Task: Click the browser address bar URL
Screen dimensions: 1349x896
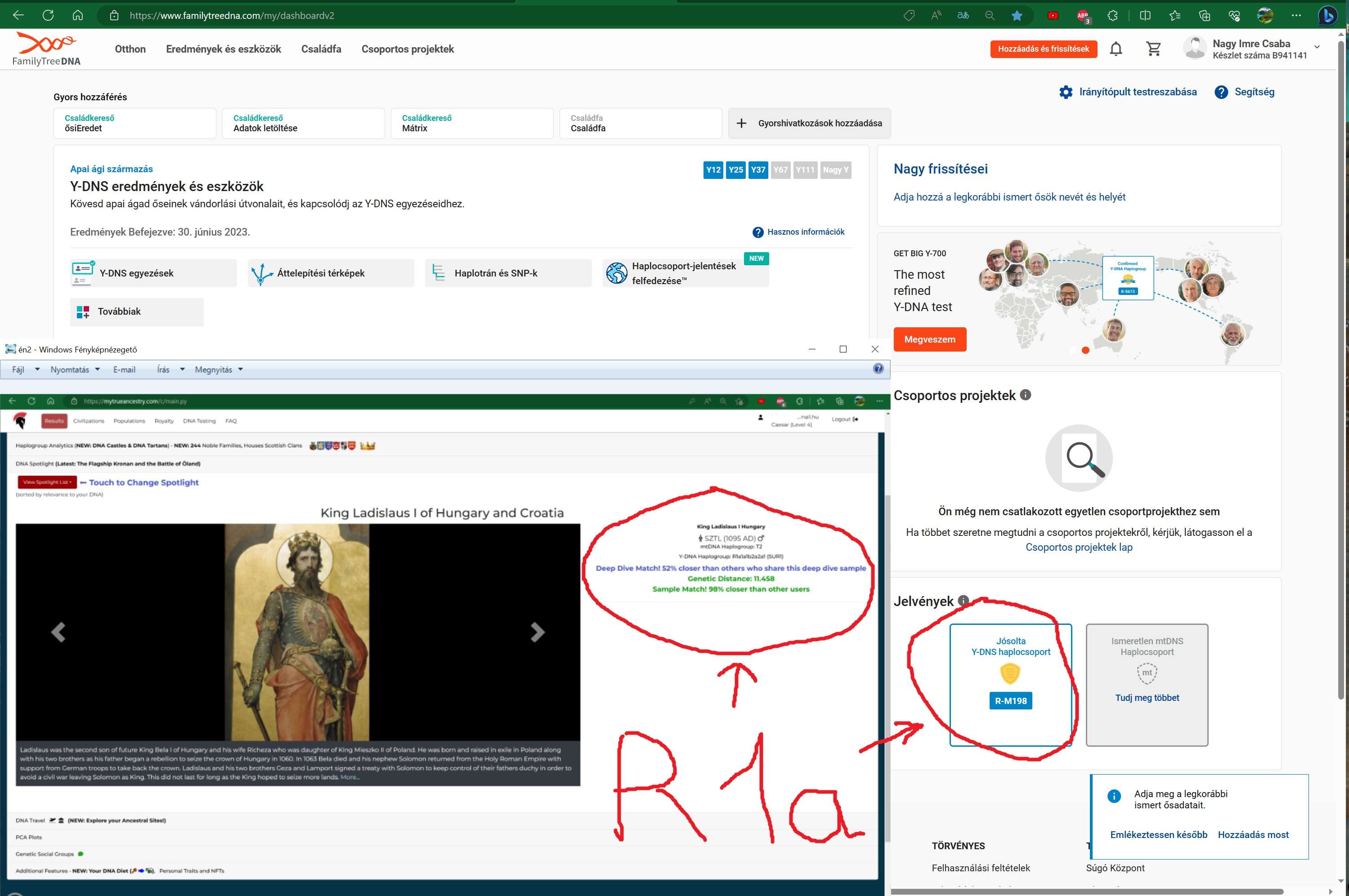Action: 232,15
